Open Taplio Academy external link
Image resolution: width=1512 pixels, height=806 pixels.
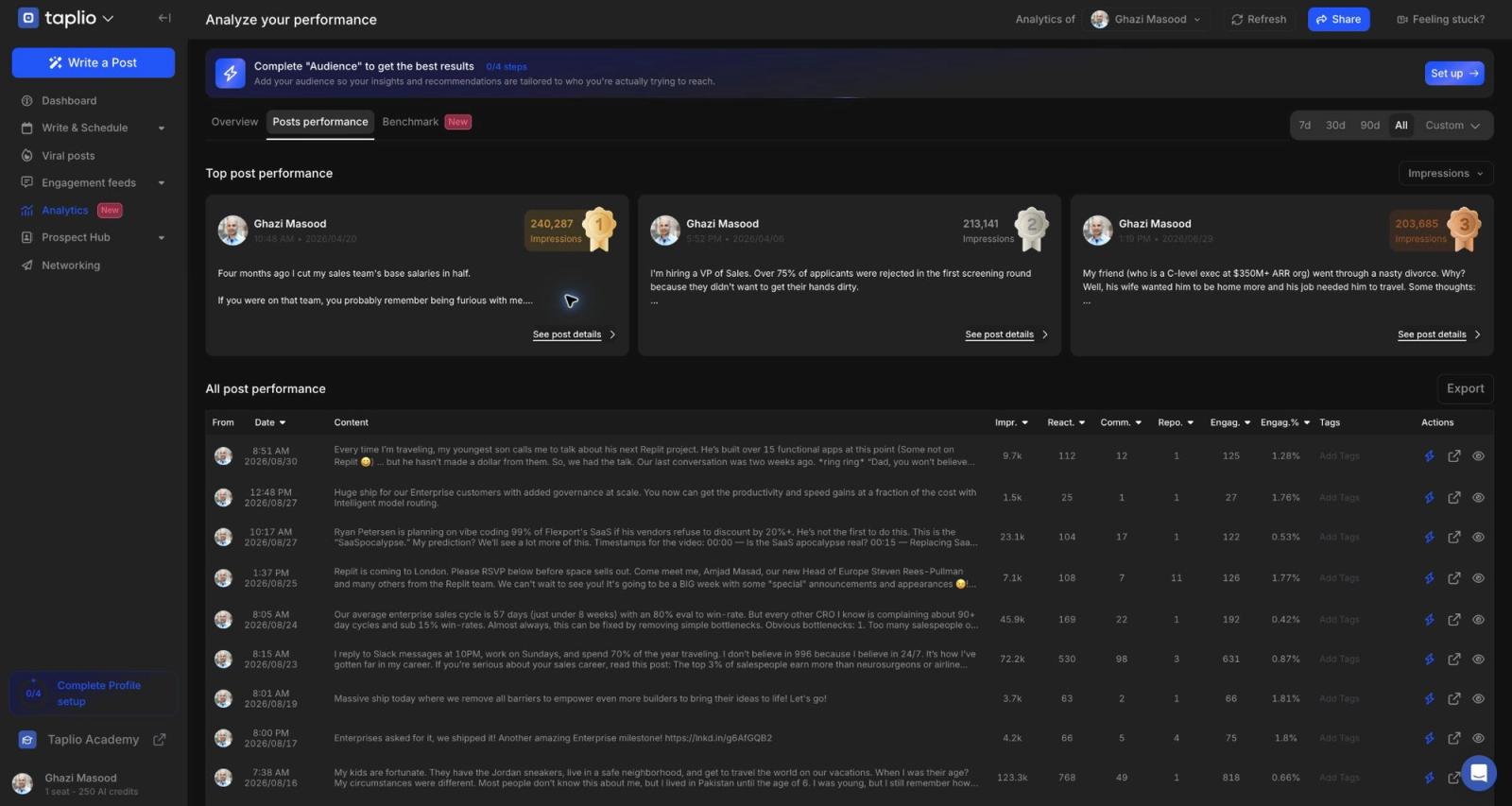[x=159, y=740]
